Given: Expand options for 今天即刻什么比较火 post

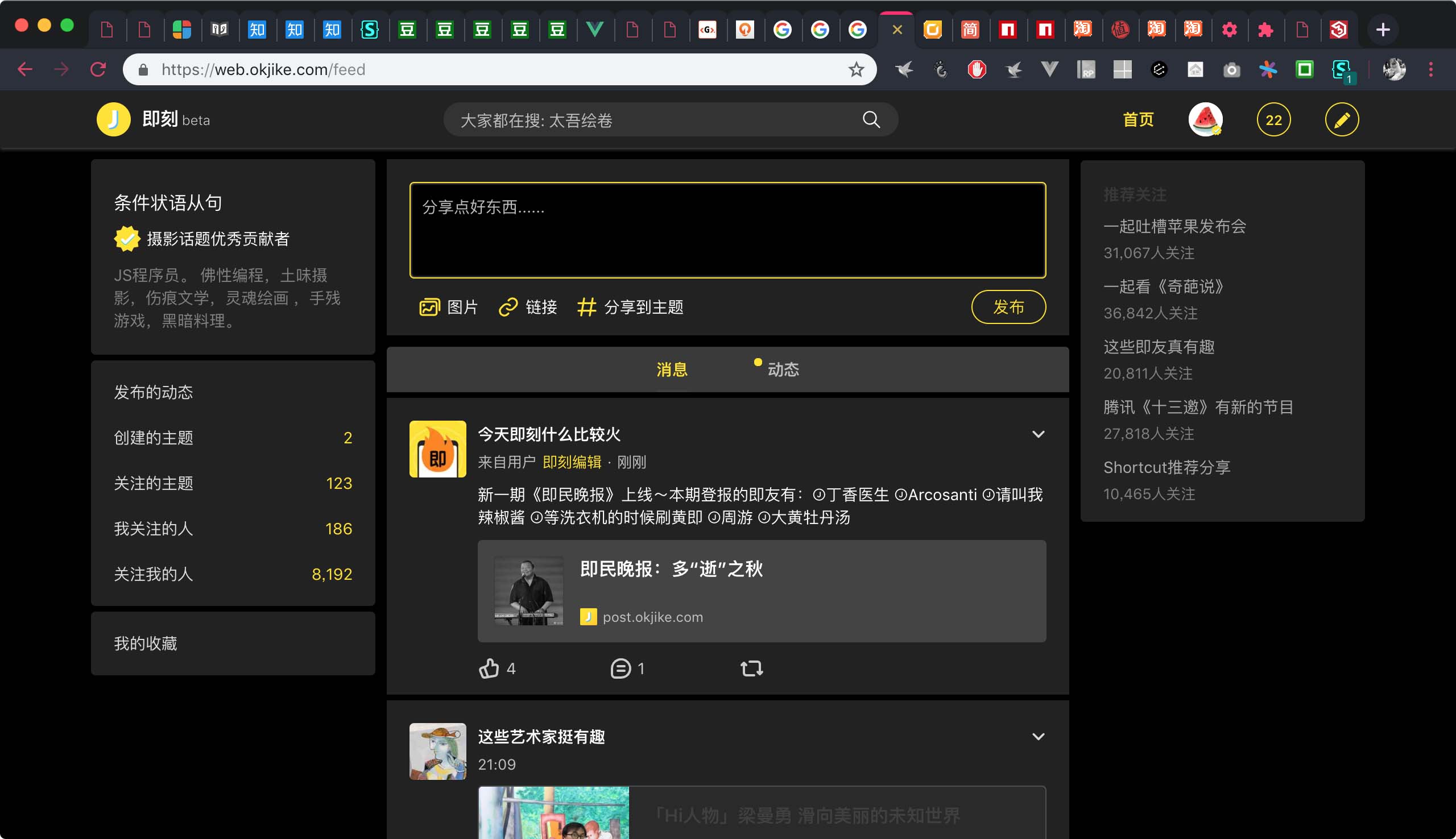Looking at the screenshot, I should point(1038,434).
